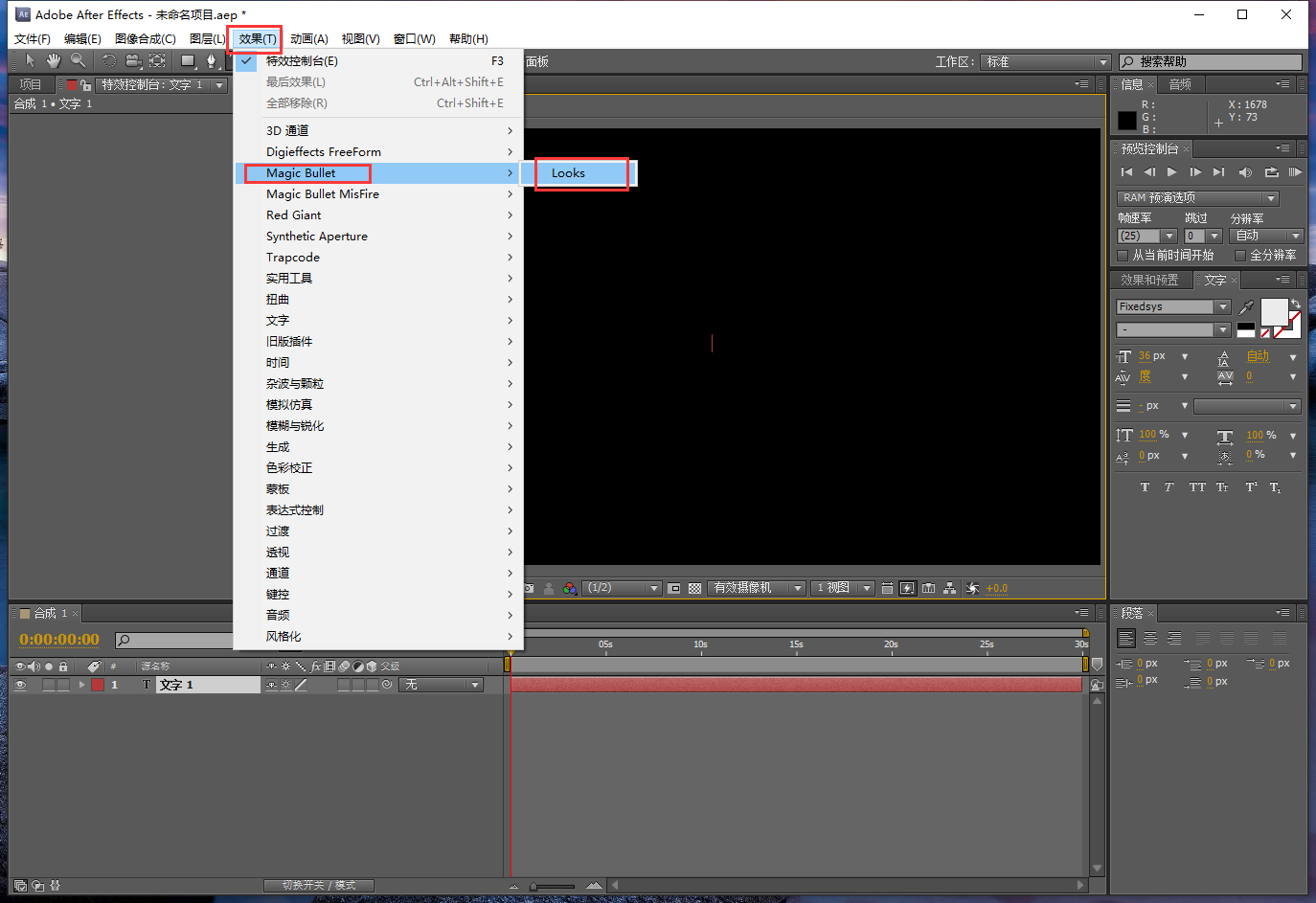1316x903 pixels.
Task: Click the eyedropper in the text panel
Action: pyautogui.click(x=1246, y=307)
